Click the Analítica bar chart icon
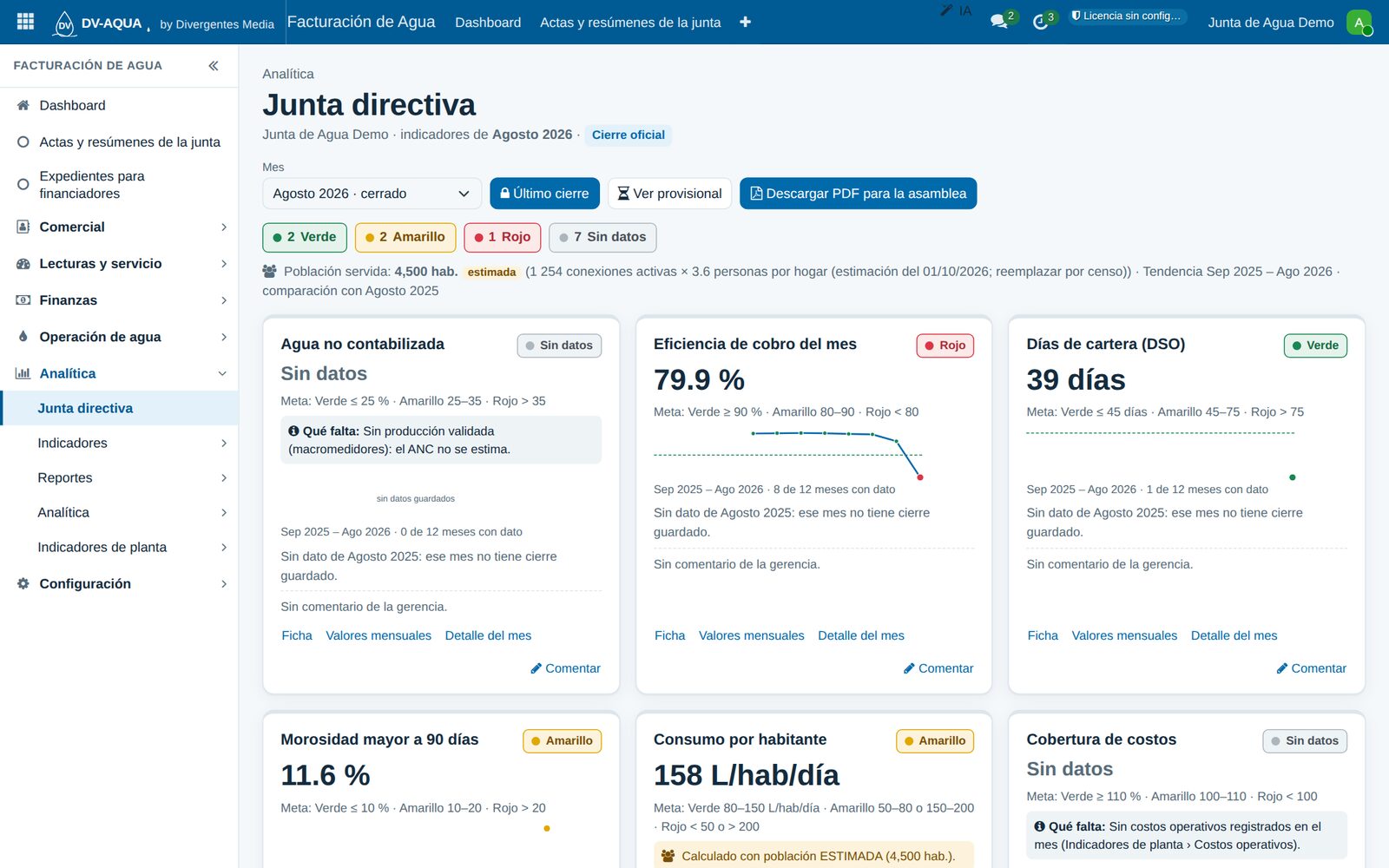The height and width of the screenshot is (868, 1389). (x=23, y=373)
